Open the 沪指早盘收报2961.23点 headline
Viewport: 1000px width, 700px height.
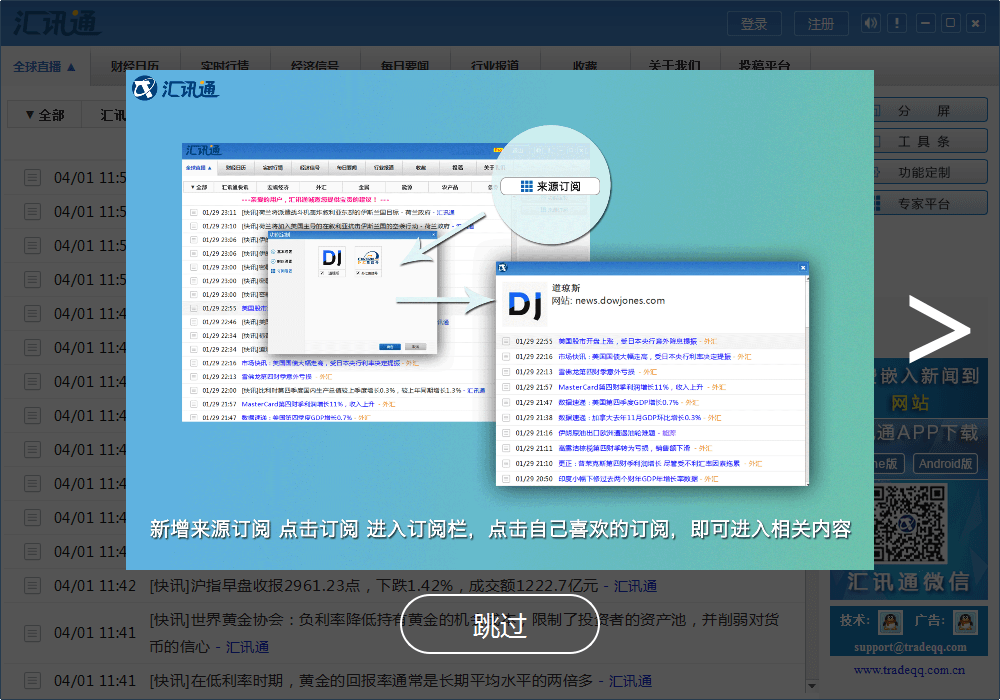(x=372, y=586)
